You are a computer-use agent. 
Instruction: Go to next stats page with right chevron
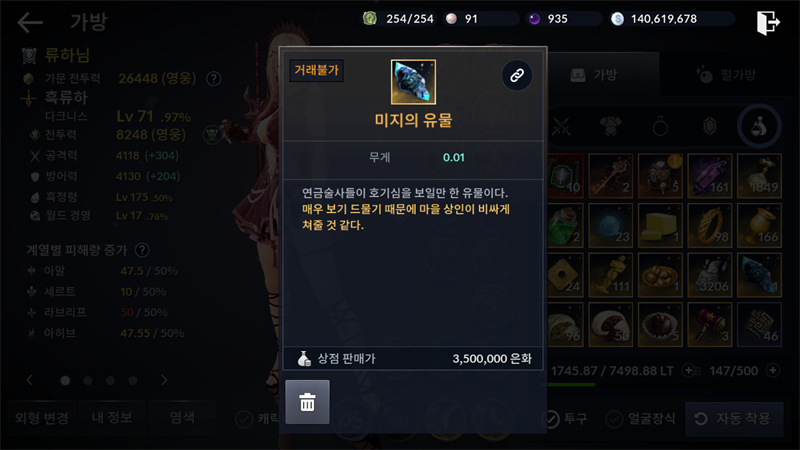coord(164,380)
